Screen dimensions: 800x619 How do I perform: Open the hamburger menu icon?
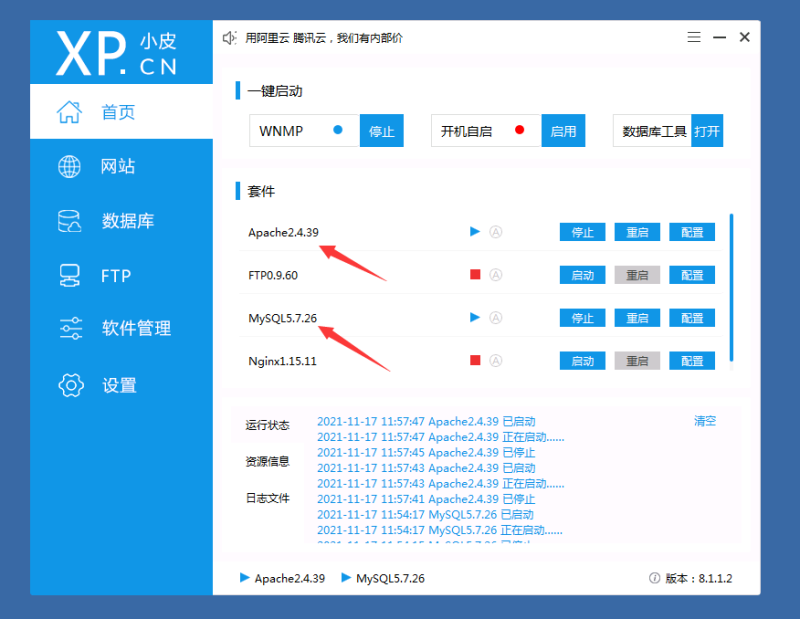coord(694,37)
